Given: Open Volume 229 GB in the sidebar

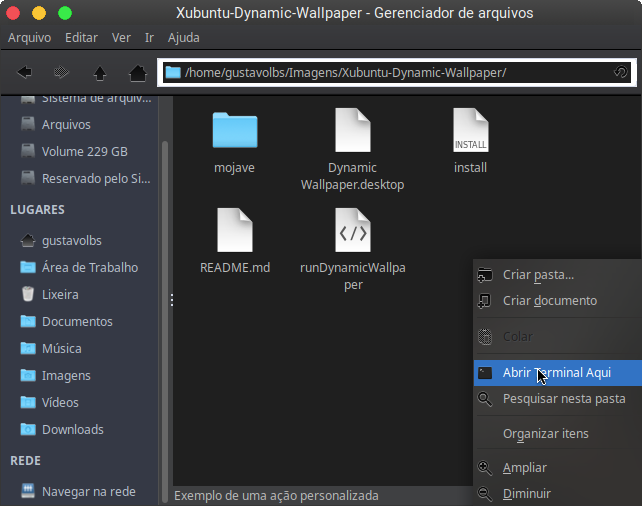Looking at the screenshot, I should 80,151.
